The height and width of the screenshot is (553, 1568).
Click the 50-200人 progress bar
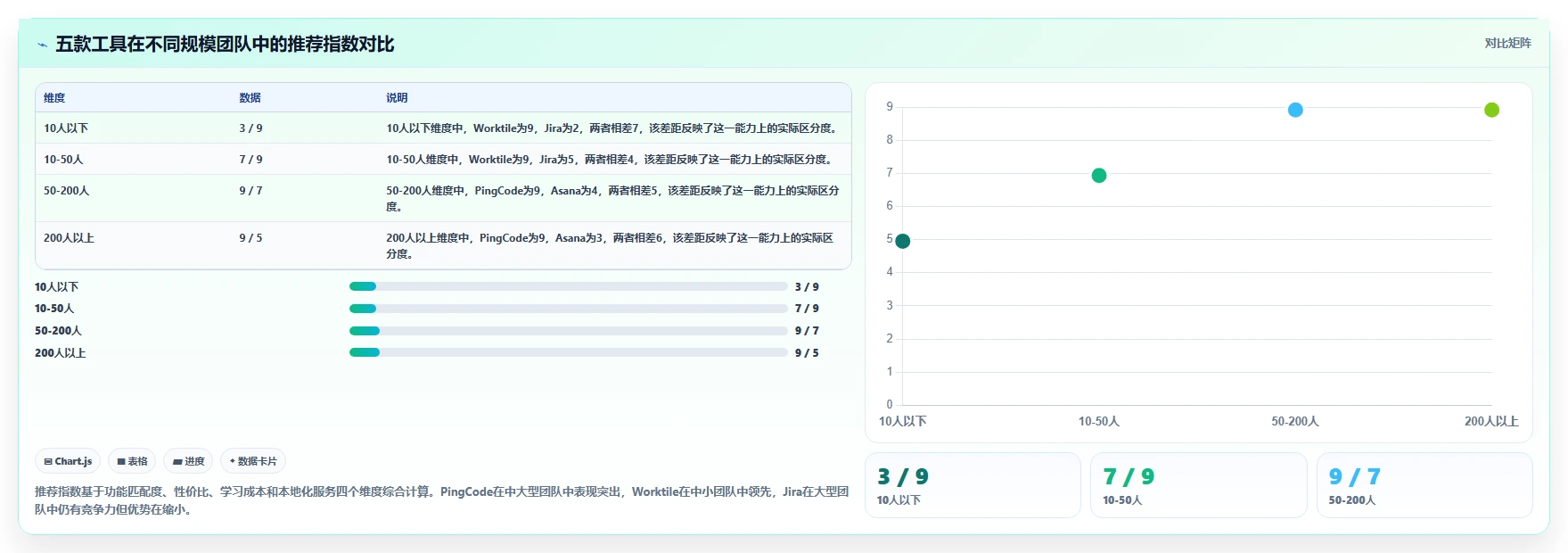(569, 331)
